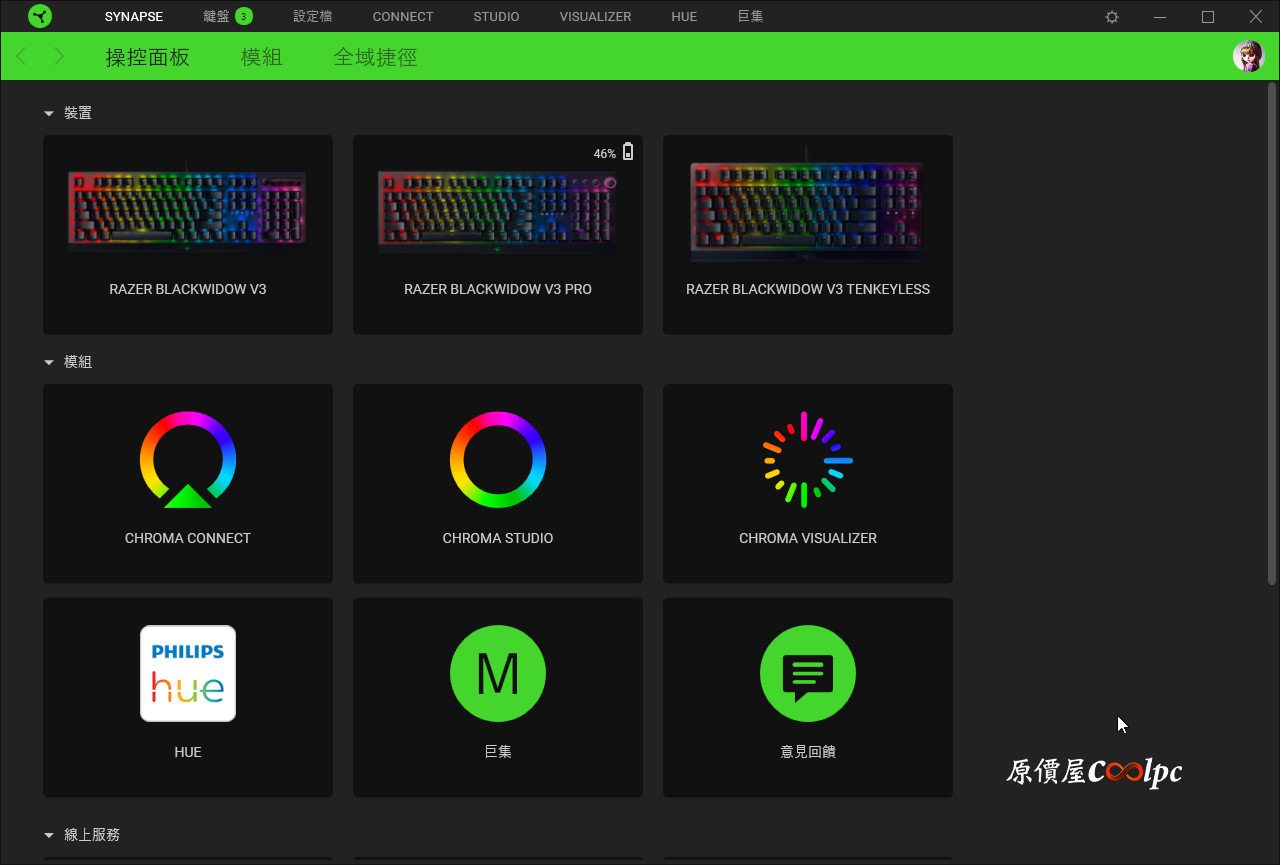This screenshot has height=865, width=1280.
Task: Collapse the 模組 section
Action: [48, 363]
